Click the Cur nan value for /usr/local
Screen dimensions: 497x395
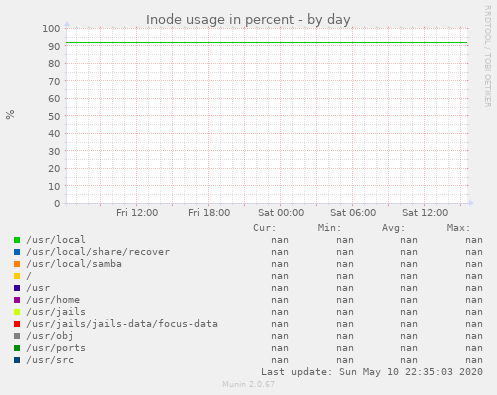pyautogui.click(x=280, y=240)
